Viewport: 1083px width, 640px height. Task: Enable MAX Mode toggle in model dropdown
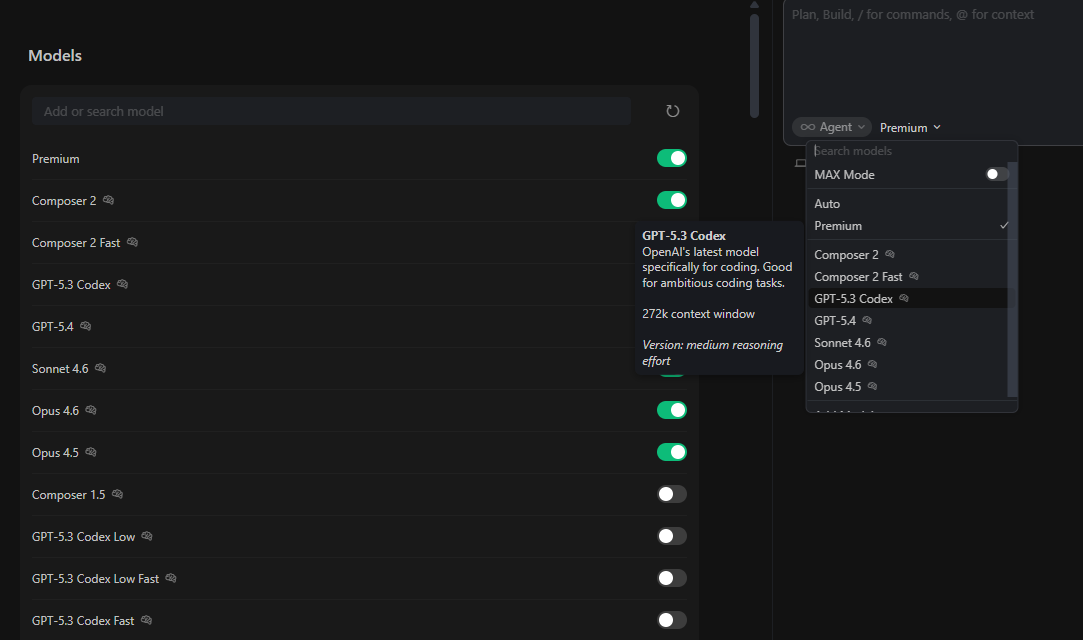click(x=996, y=174)
